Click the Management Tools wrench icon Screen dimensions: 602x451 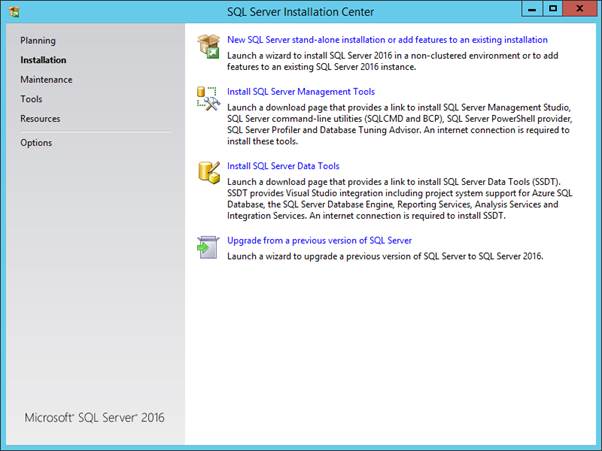tap(208, 99)
